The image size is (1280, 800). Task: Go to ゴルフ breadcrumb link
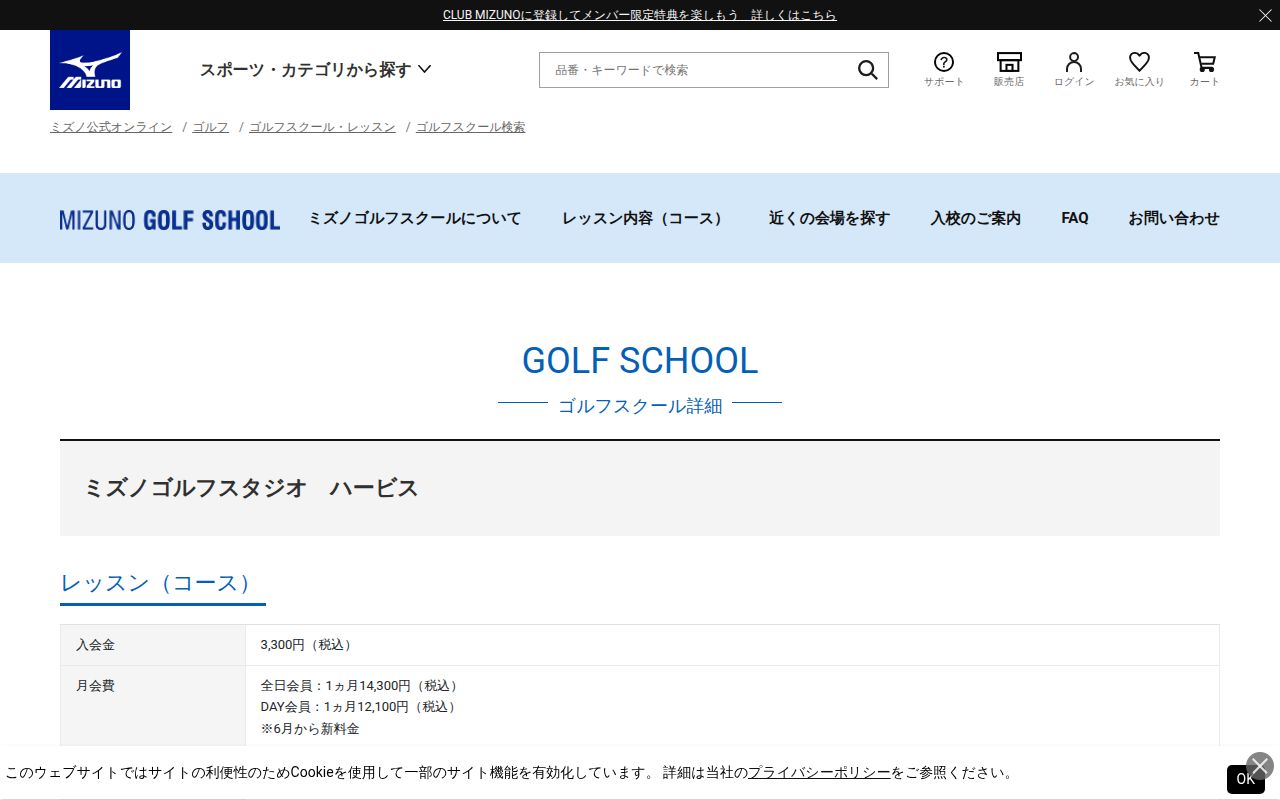click(211, 127)
